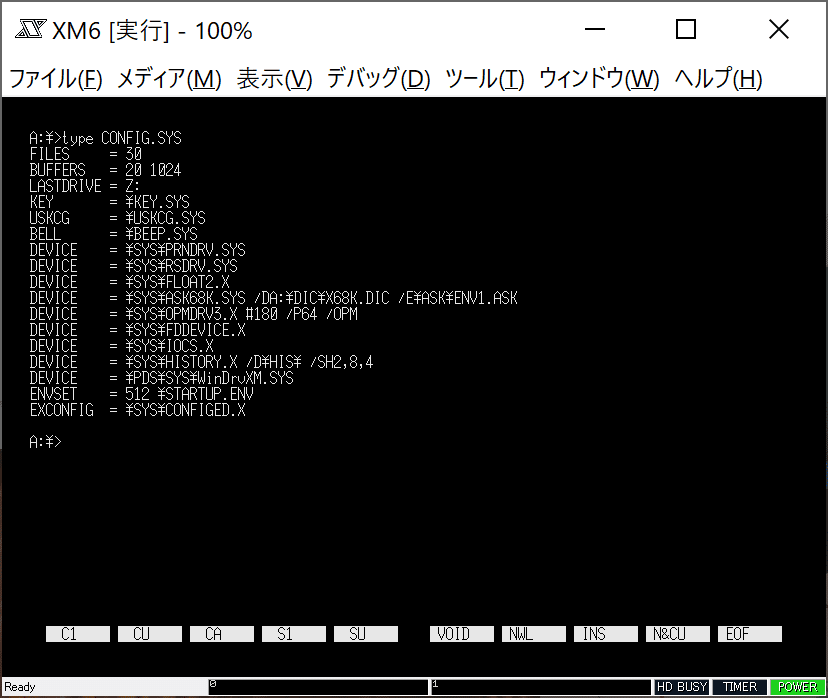Image resolution: width=828 pixels, height=698 pixels.
Task: Minimize the XM6 window
Action: click(x=595, y=30)
